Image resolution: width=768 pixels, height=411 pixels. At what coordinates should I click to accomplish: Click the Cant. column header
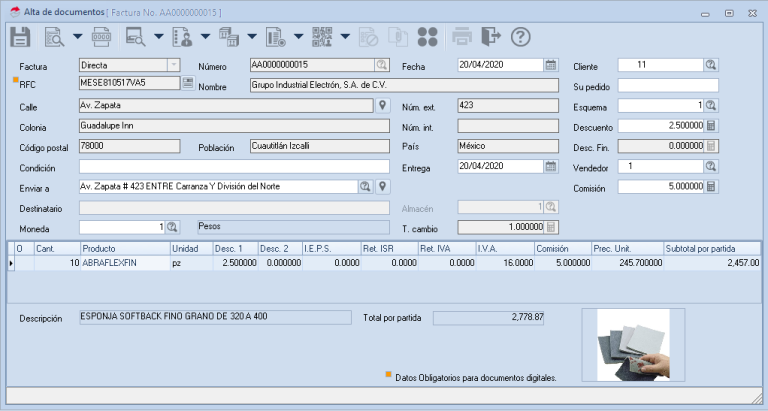click(x=57, y=249)
